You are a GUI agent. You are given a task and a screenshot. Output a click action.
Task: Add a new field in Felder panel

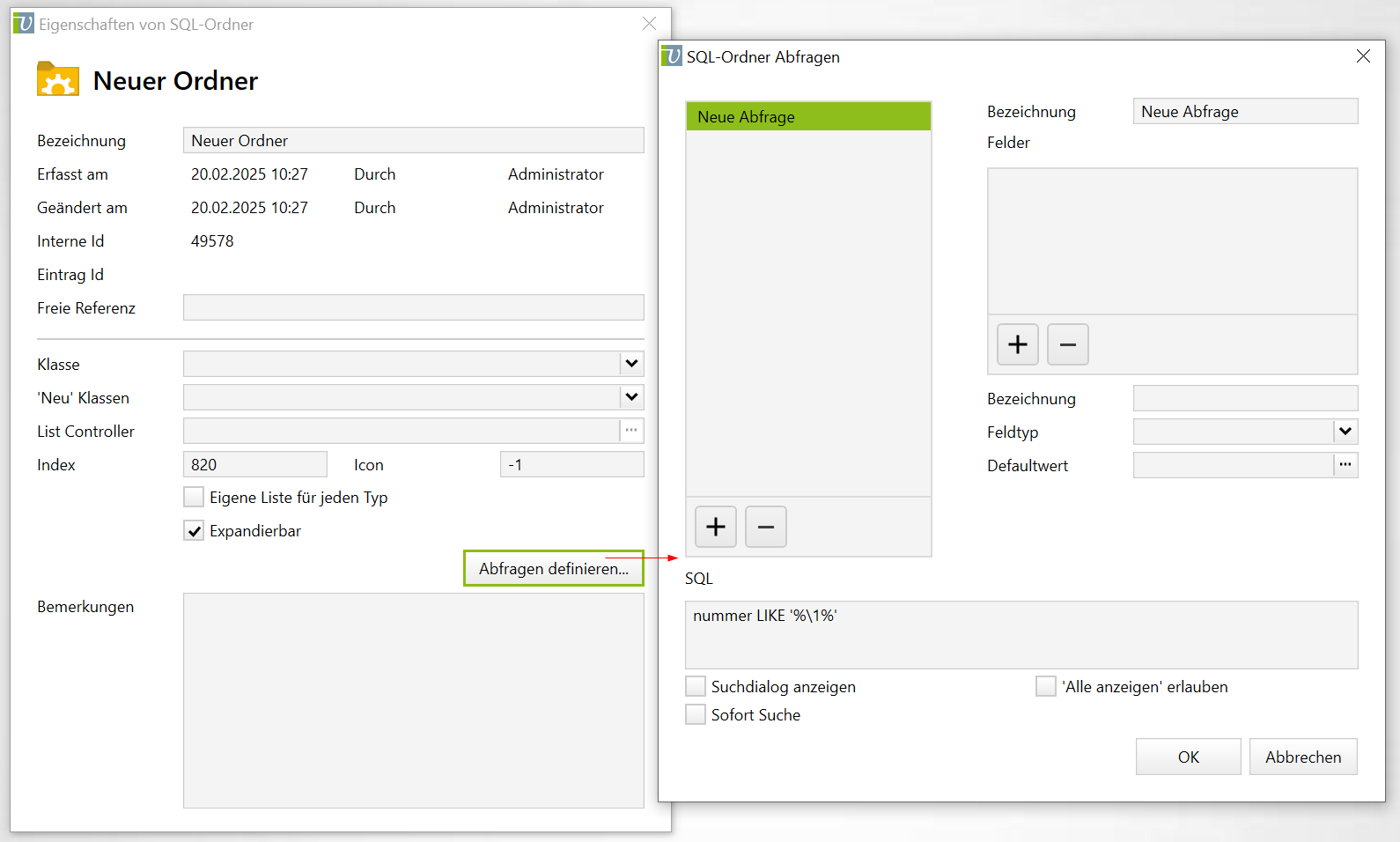(x=1017, y=344)
